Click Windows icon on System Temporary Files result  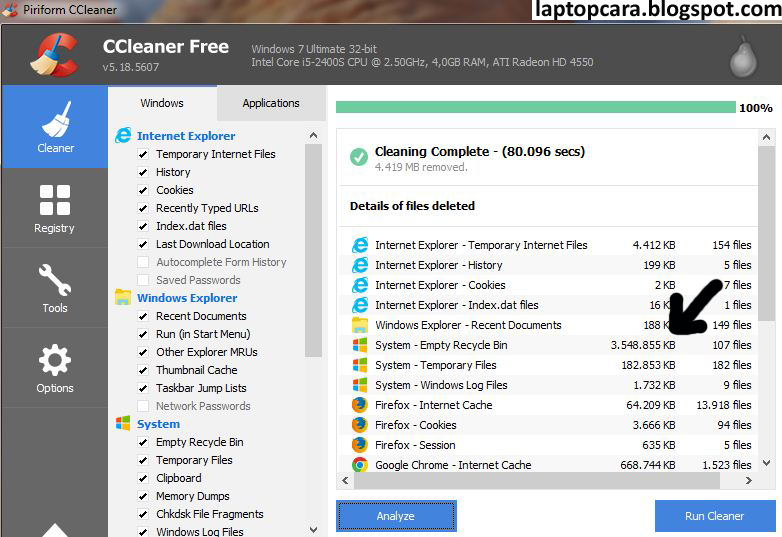tap(360, 365)
